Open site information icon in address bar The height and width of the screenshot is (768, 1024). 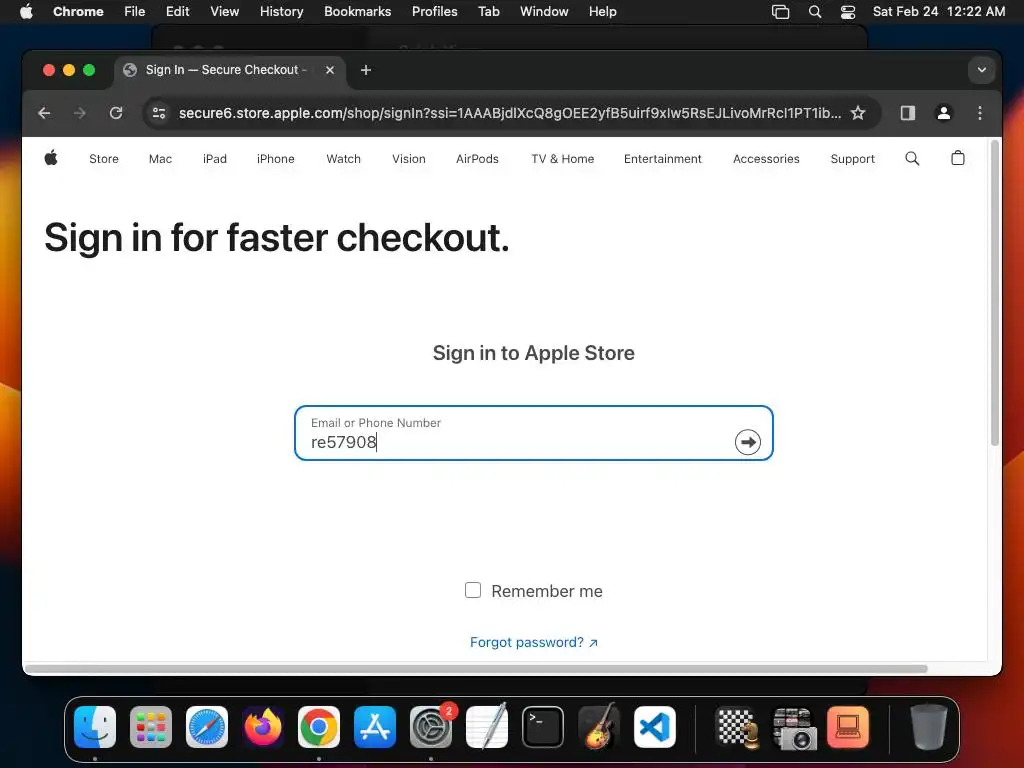[x=159, y=113]
